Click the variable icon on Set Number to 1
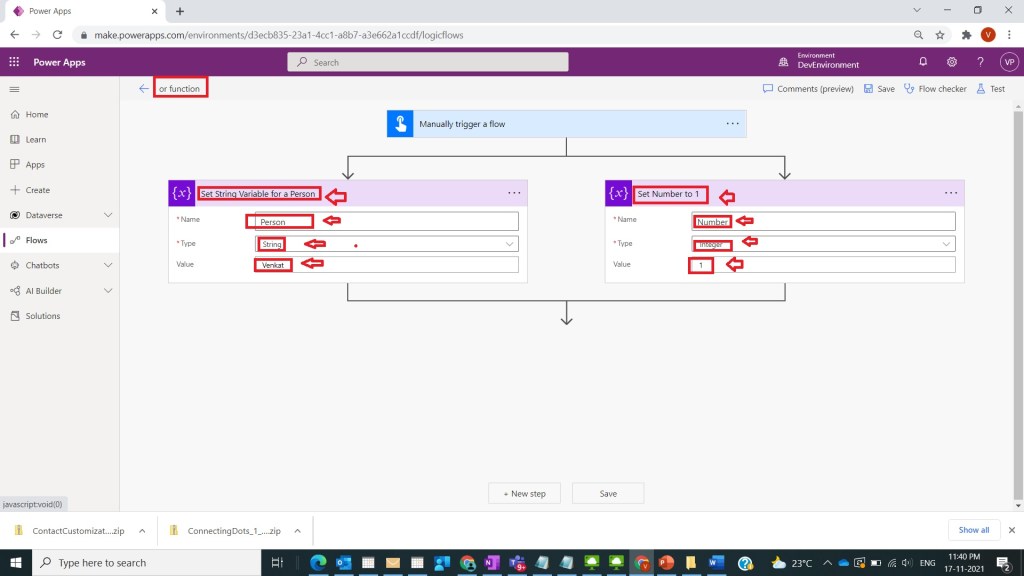 click(618, 193)
